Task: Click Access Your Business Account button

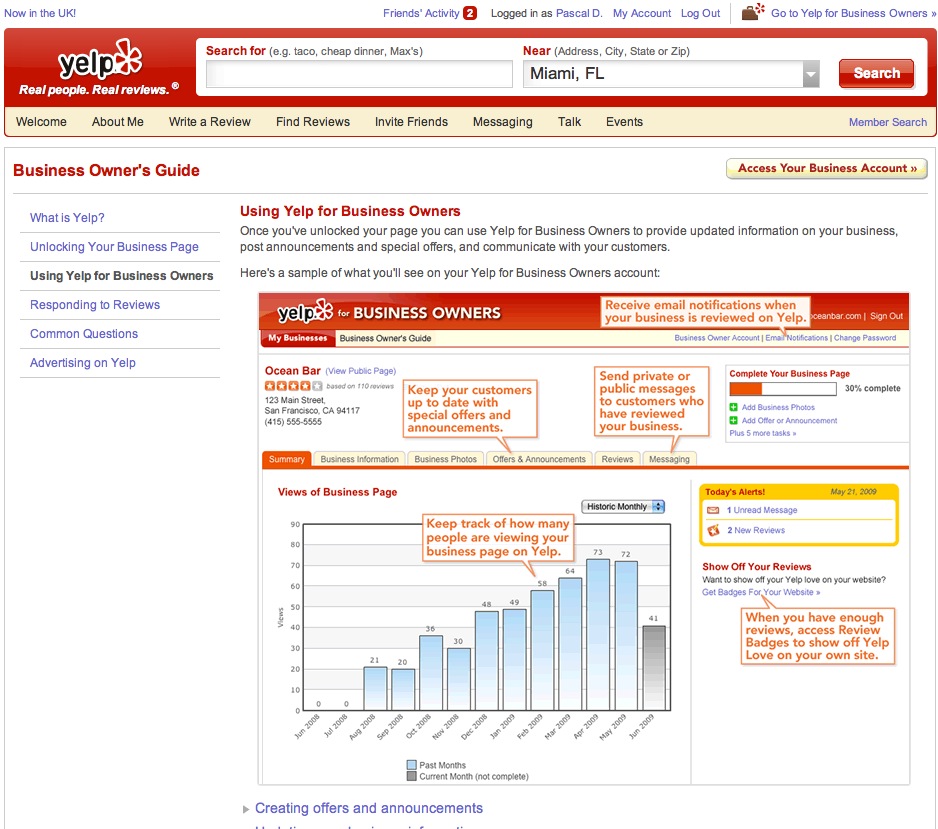Action: 826,169
